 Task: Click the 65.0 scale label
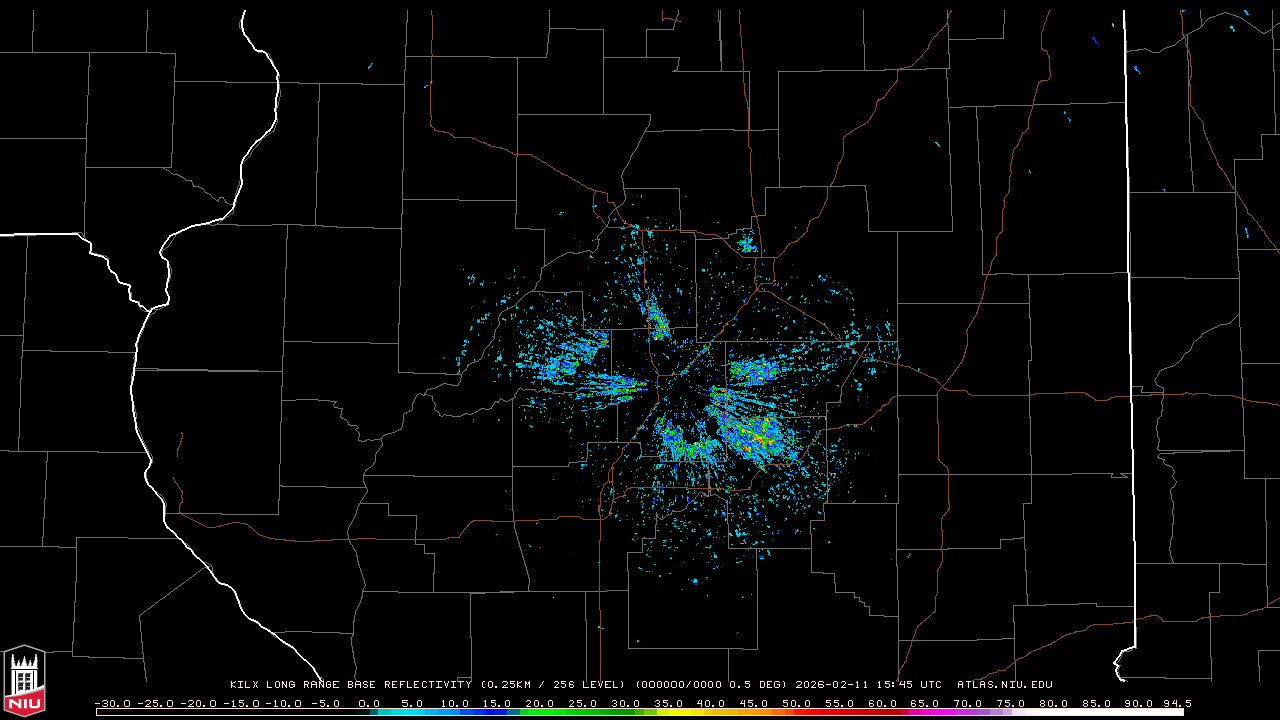(924, 703)
